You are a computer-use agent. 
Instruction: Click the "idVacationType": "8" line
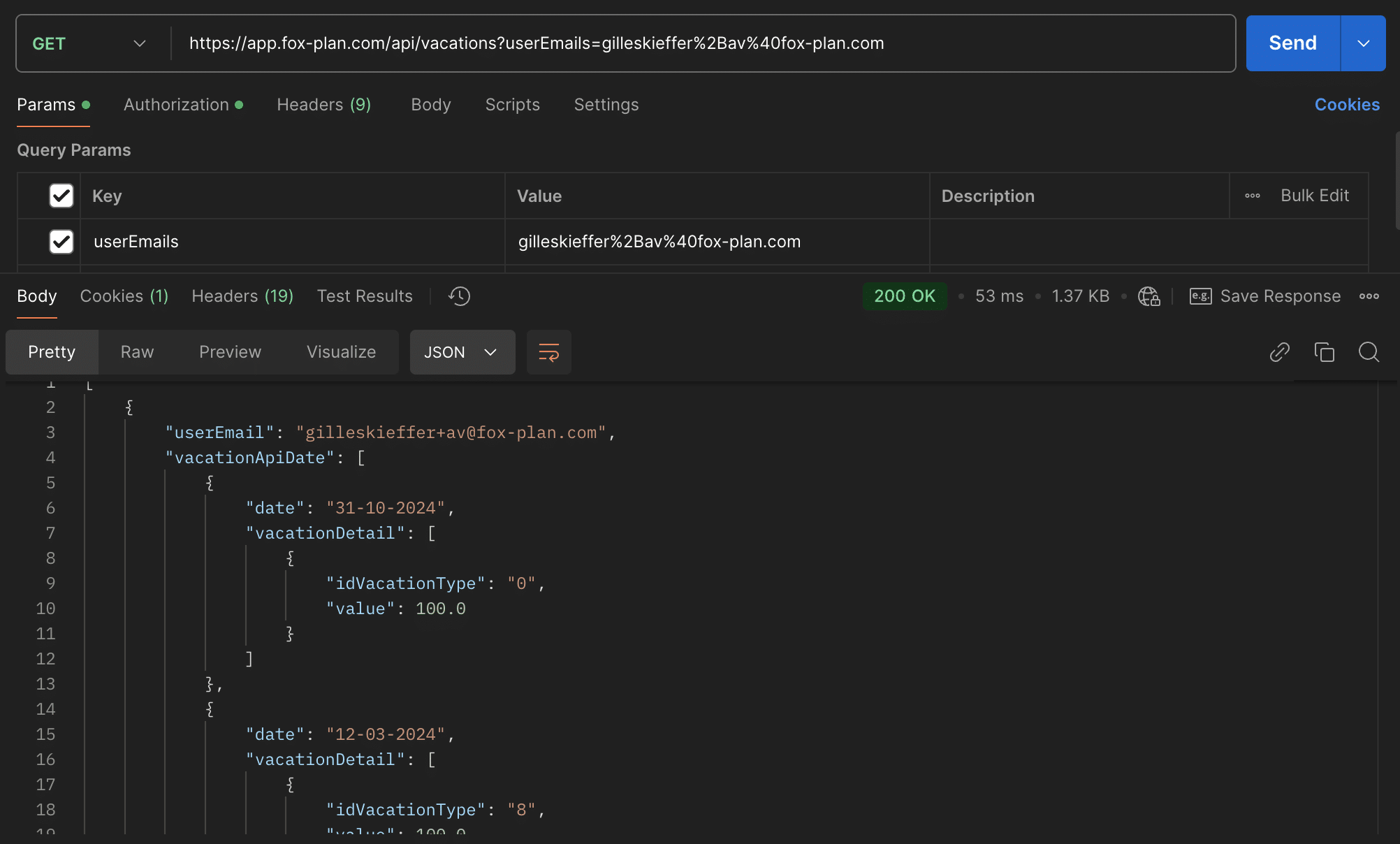pos(435,810)
